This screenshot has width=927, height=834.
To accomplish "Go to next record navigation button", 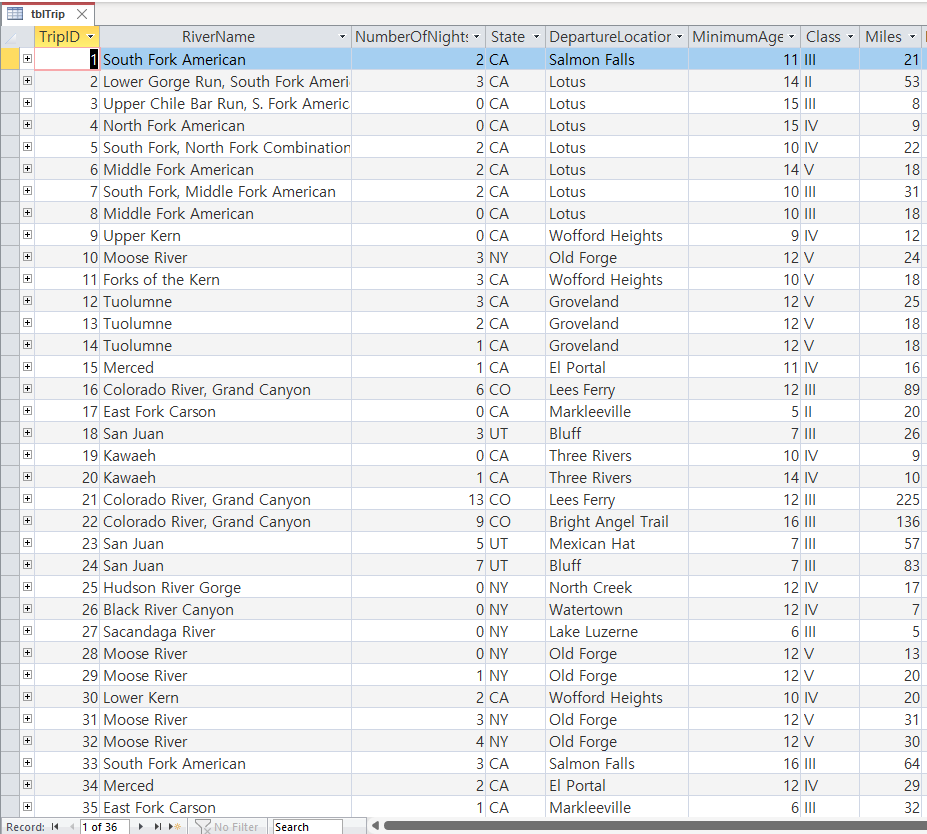I will (141, 826).
